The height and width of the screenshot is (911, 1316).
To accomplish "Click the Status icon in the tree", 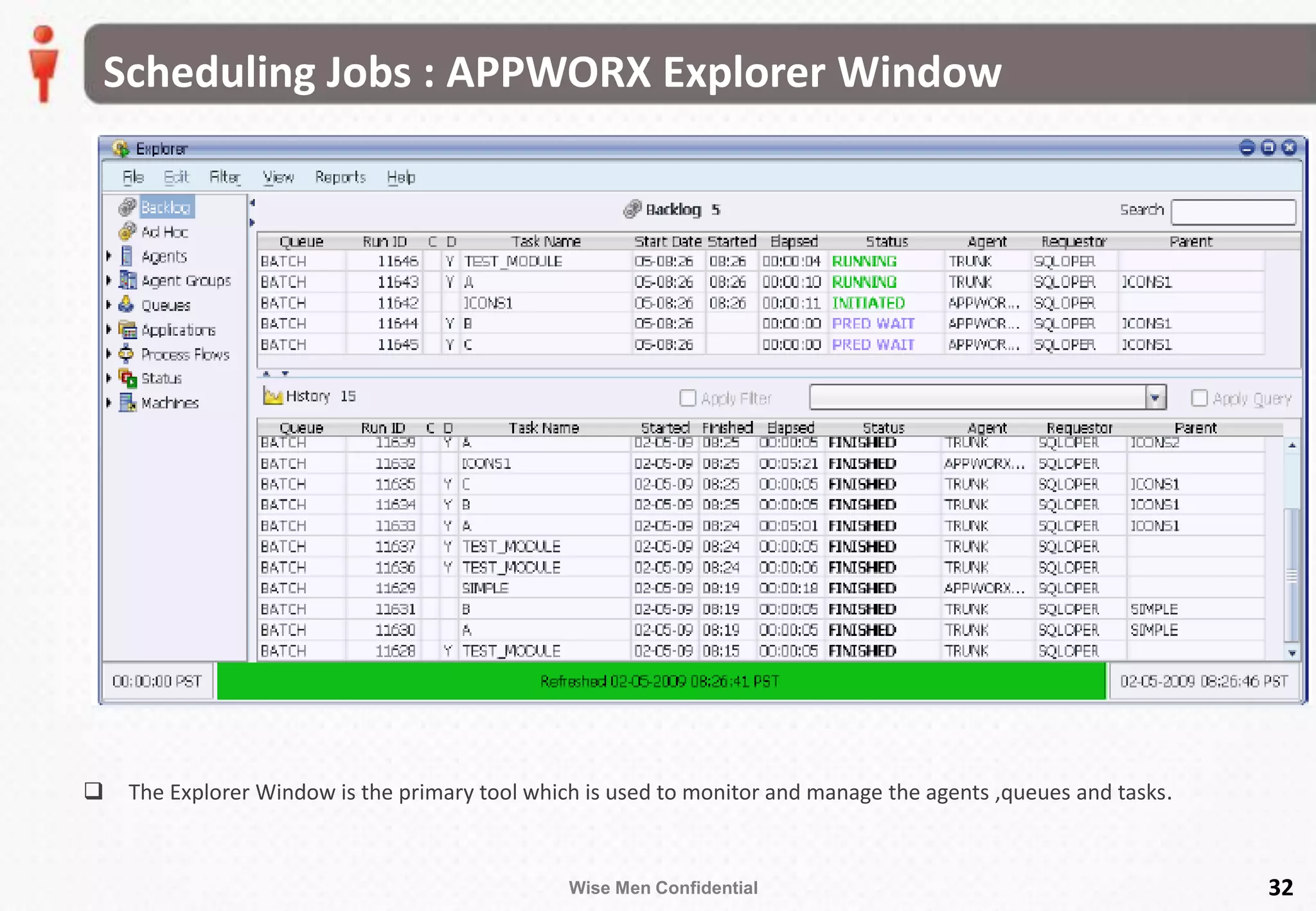I will click(128, 378).
